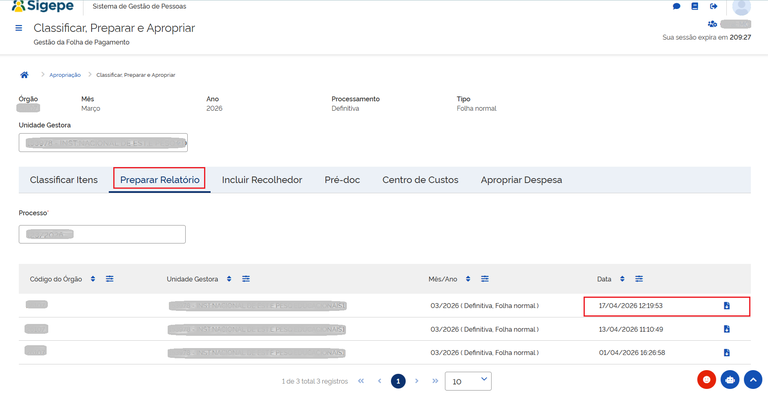Switch to Apropriar Despesa tab
This screenshot has height=393, width=768.
point(521,180)
